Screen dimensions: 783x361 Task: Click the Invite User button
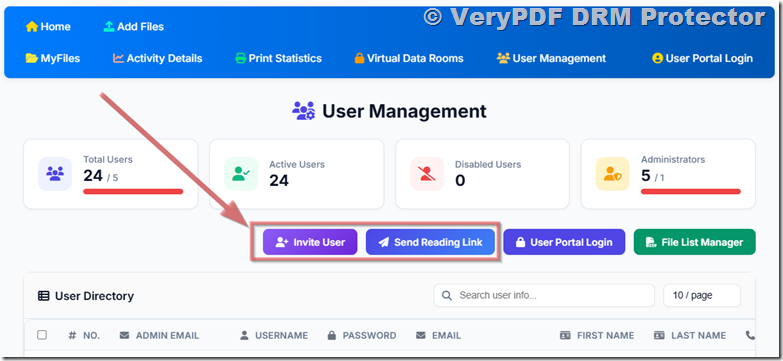310,242
